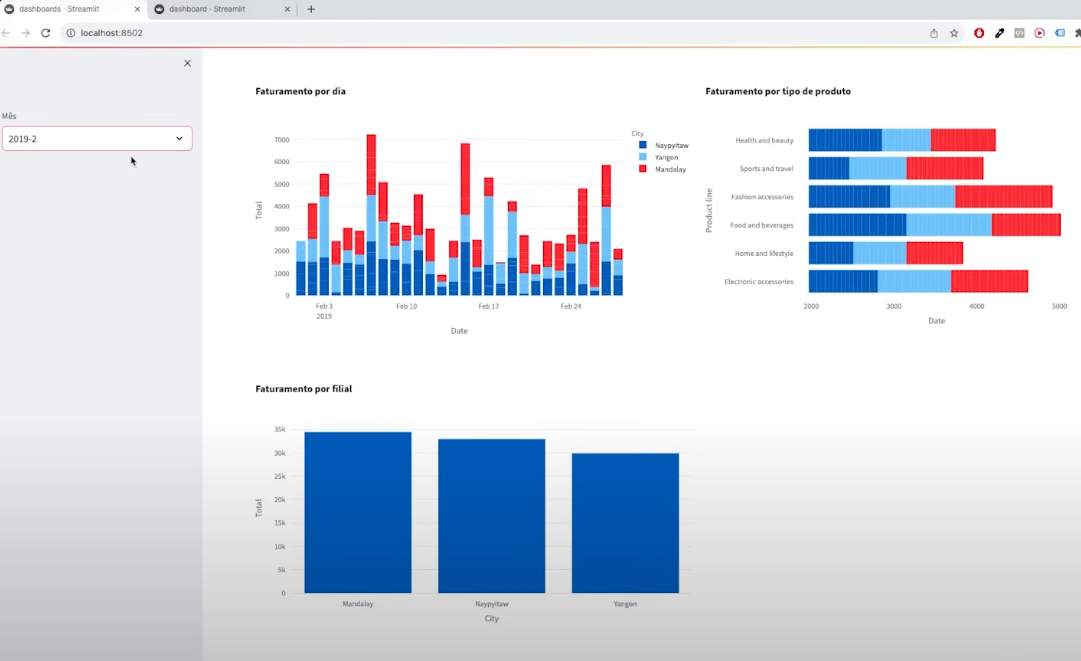The width and height of the screenshot is (1081, 661).
Task: Close the 'dashboards · Streamlit' browser tab
Action: (x=137, y=9)
